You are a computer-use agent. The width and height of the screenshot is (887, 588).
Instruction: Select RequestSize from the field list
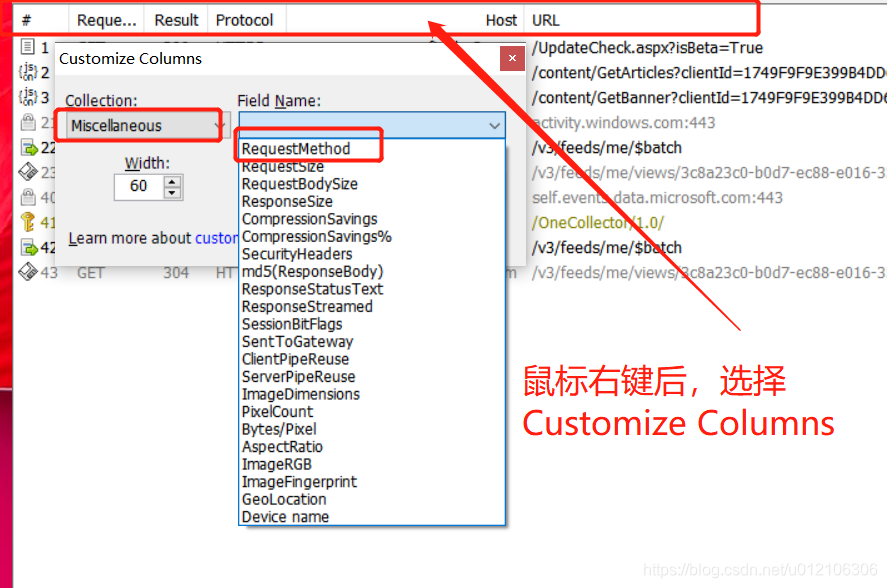(x=283, y=166)
